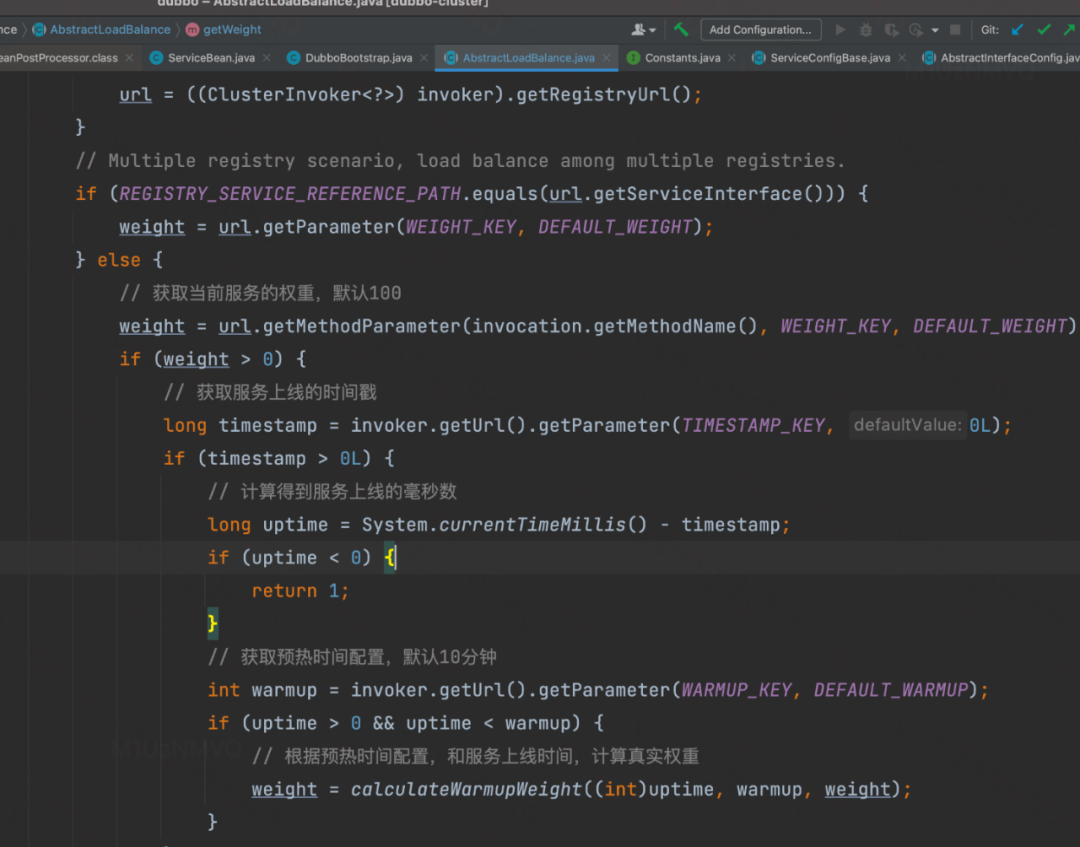The width and height of the screenshot is (1080, 847).
Task: Click the Debug bug icon
Action: pos(865,30)
